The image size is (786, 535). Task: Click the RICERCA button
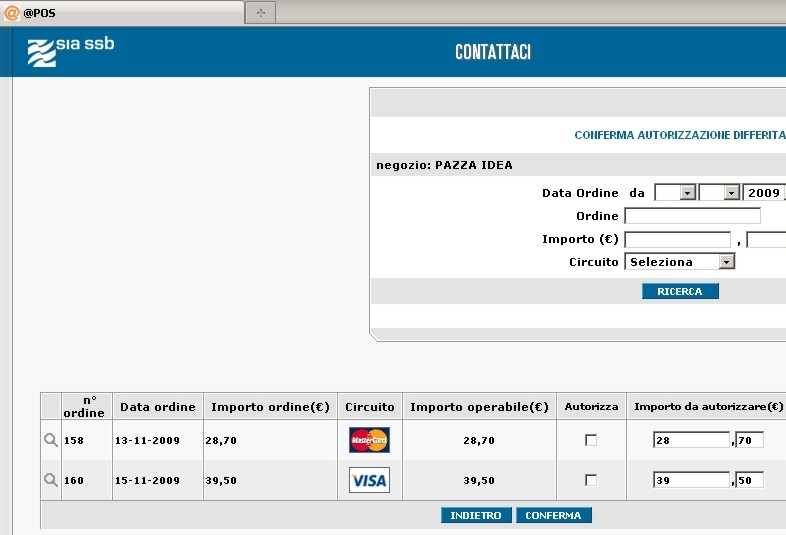pos(680,291)
